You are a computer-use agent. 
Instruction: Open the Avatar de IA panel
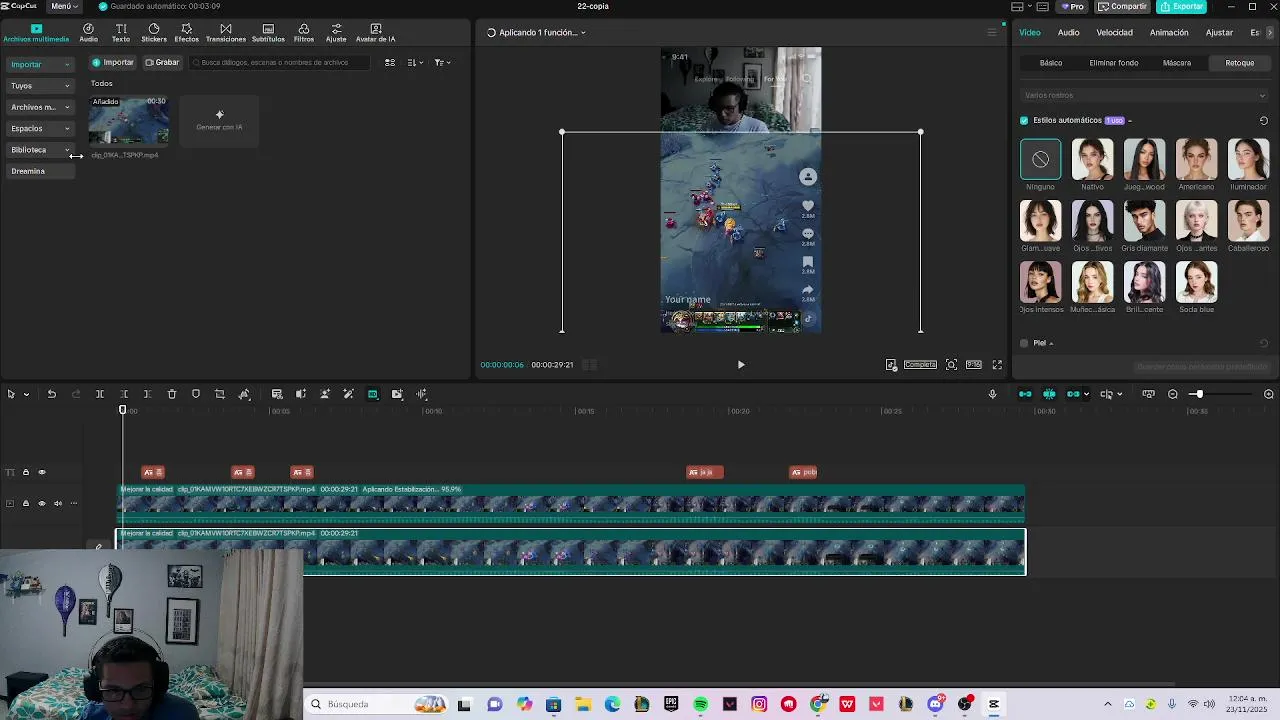[376, 33]
